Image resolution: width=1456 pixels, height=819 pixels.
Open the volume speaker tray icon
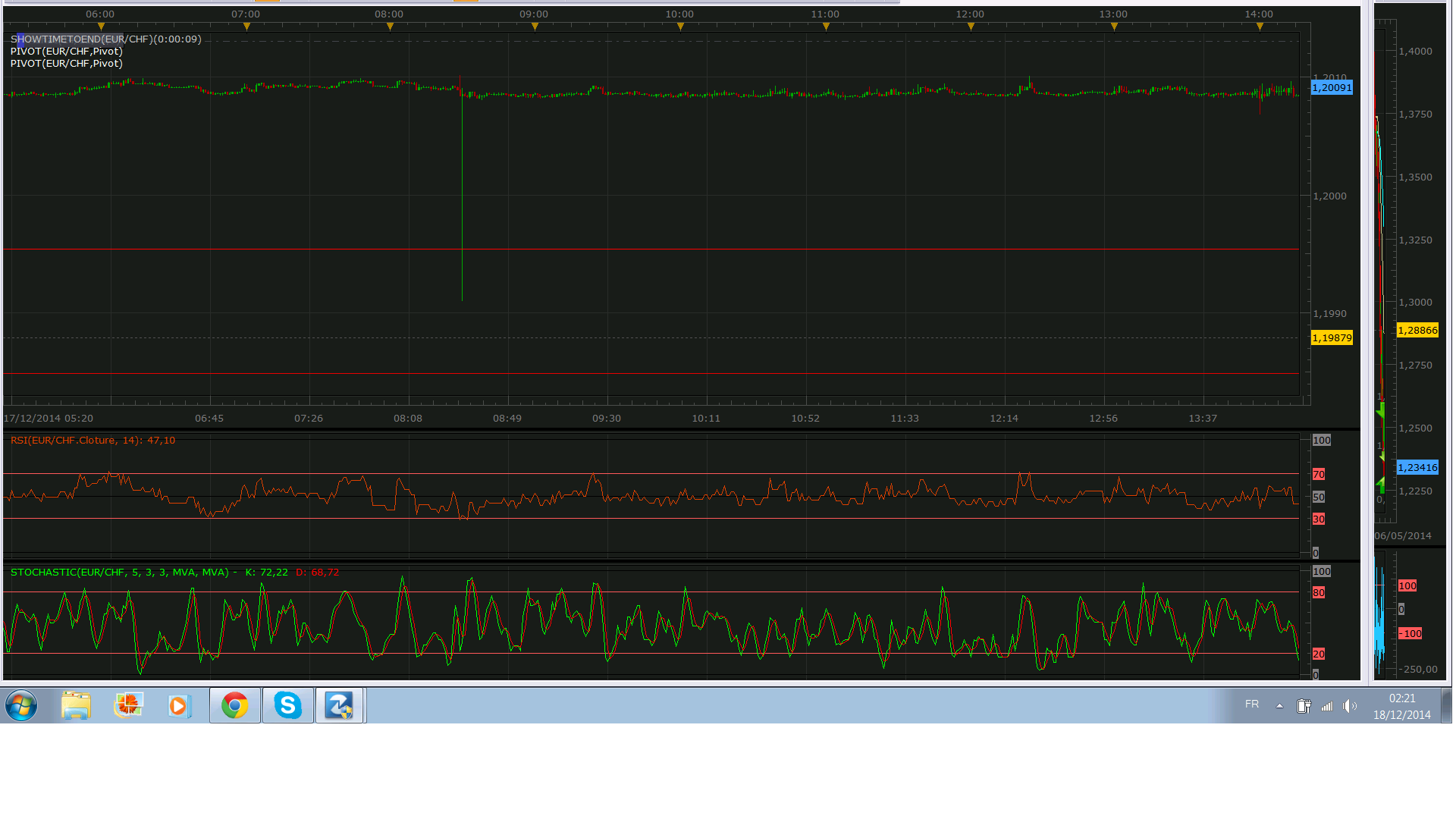click(x=1350, y=706)
